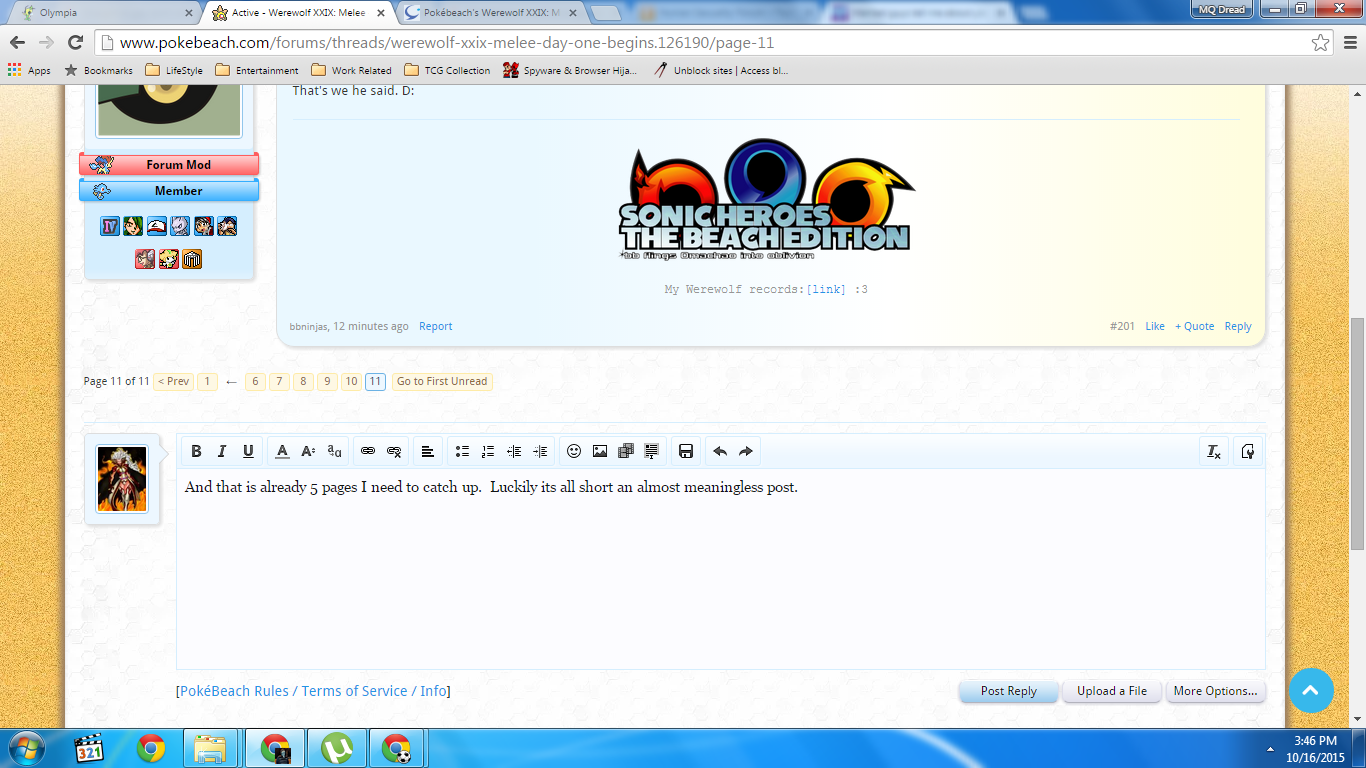Toggle bold formatting in the reply editor

[x=196, y=452]
